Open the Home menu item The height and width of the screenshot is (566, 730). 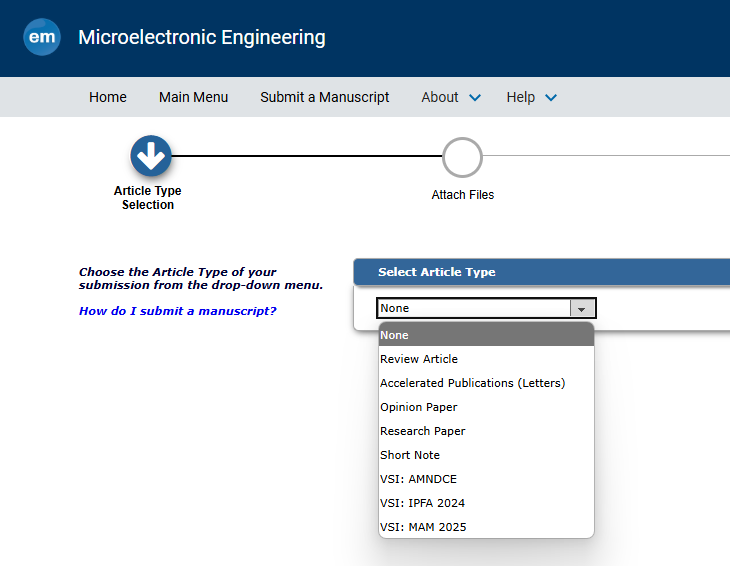click(108, 97)
